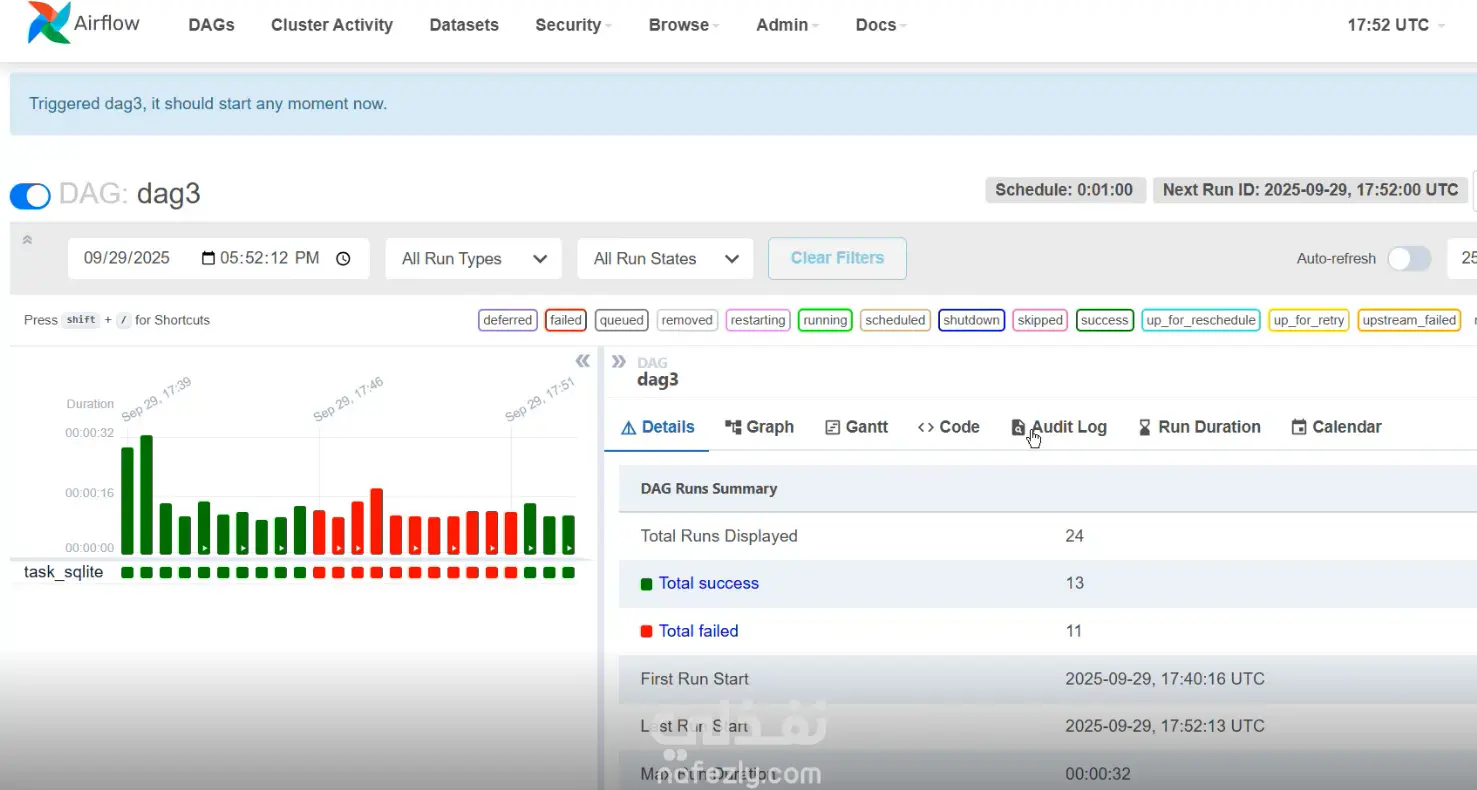1477x790 pixels.
Task: Open the Run Duration tab
Action: (1199, 427)
